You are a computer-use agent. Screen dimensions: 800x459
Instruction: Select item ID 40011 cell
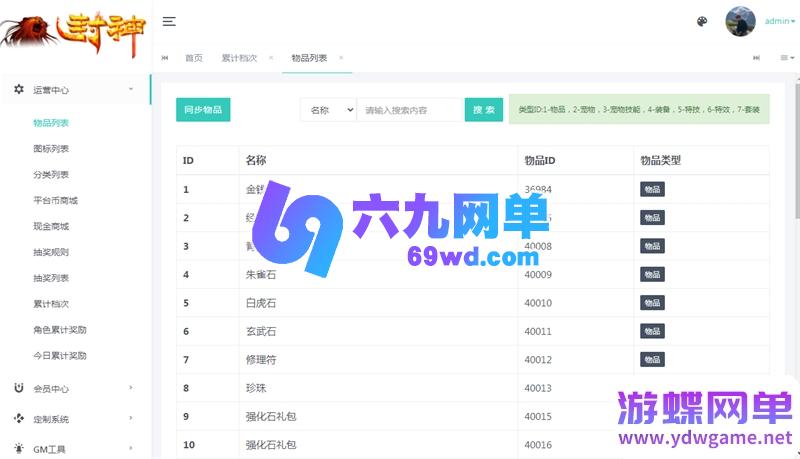[576, 331]
